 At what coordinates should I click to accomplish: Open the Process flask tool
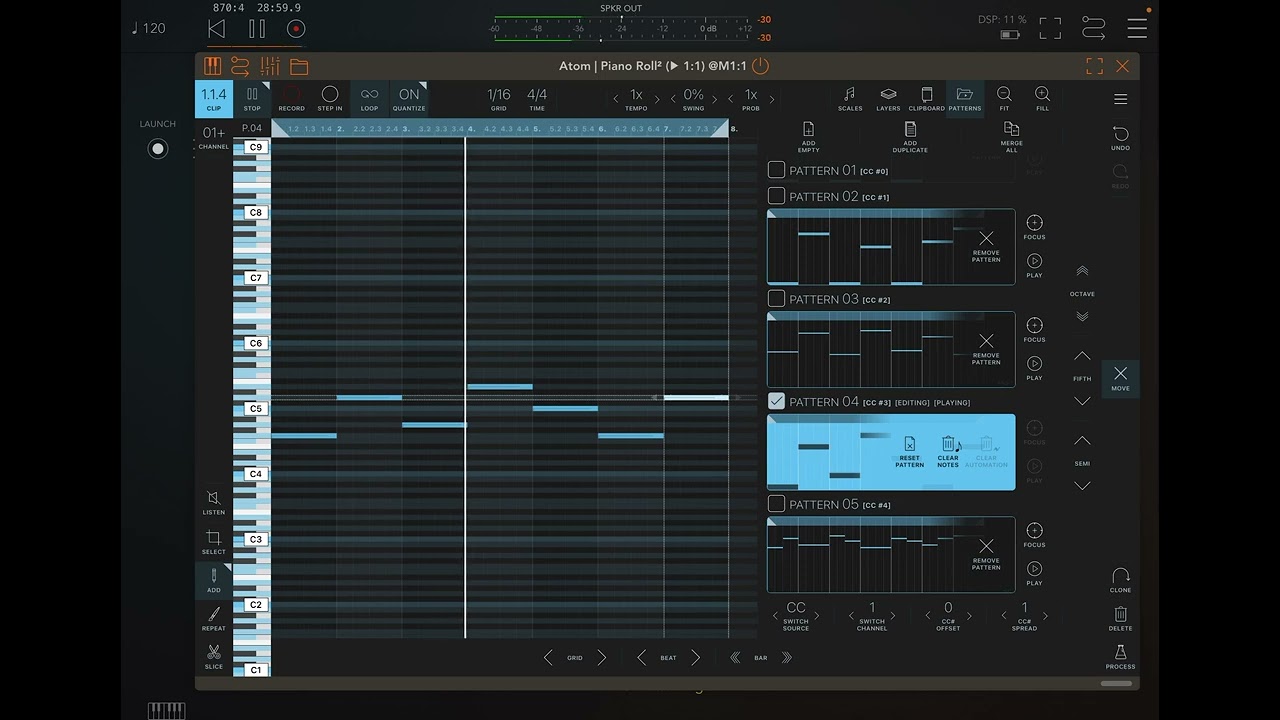pyautogui.click(x=1120, y=656)
